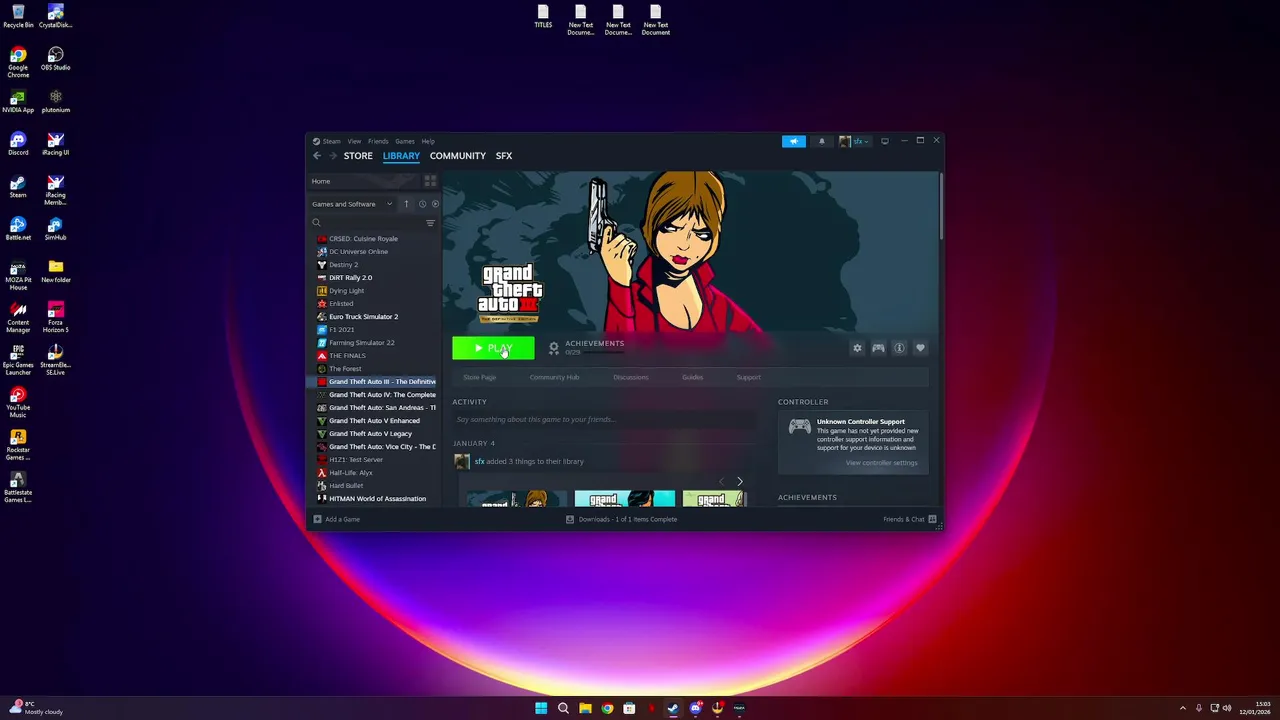The width and height of the screenshot is (1280, 720).
Task: Select Grand Theft Auto: San Andreas entry
Action: tap(382, 408)
